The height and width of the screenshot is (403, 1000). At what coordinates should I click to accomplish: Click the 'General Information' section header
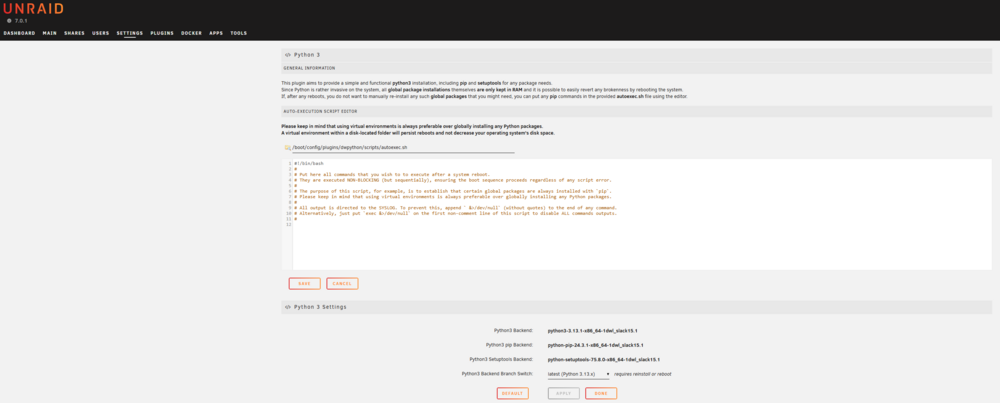coord(309,68)
